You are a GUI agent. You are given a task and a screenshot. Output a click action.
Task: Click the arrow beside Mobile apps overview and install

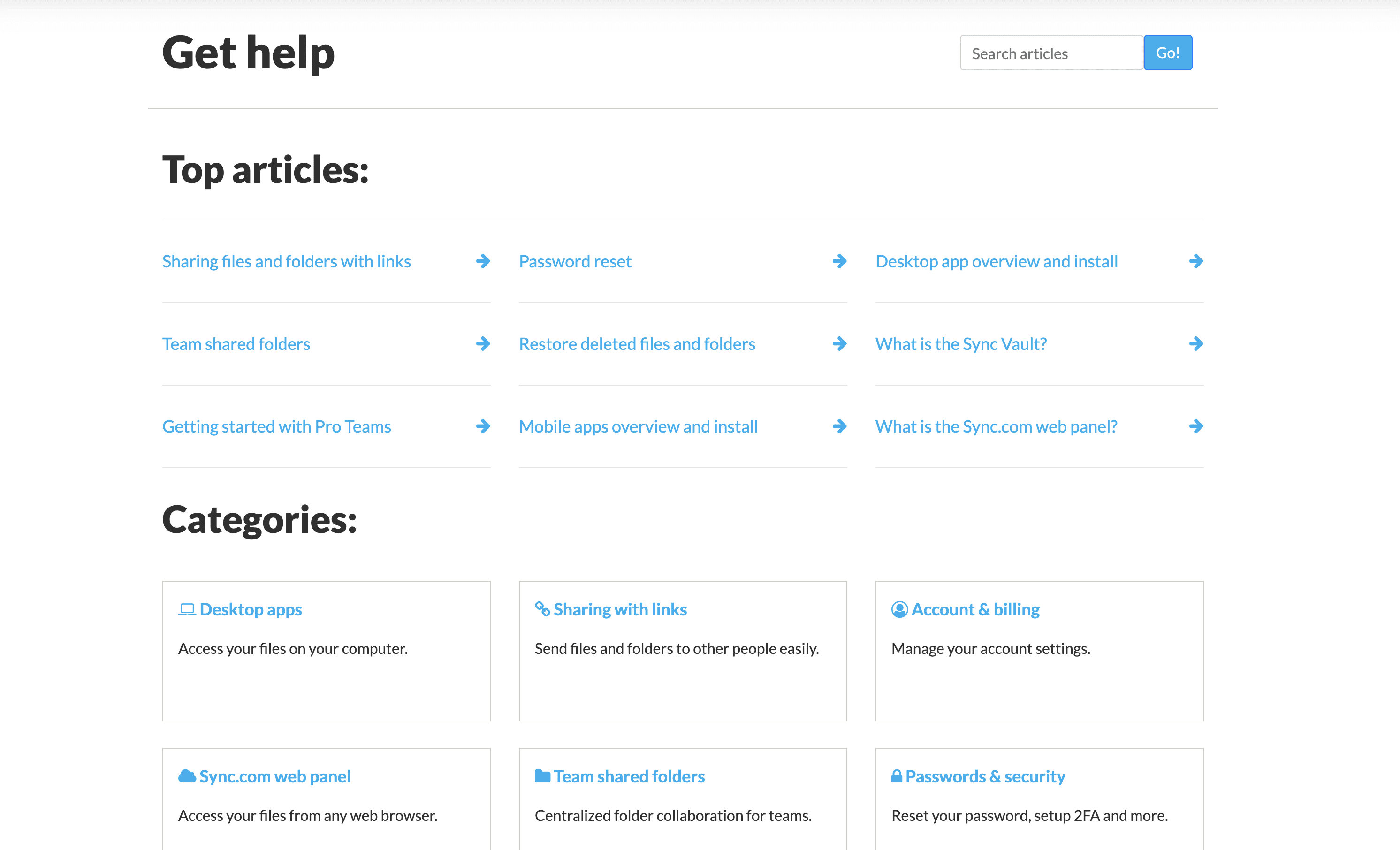839,426
